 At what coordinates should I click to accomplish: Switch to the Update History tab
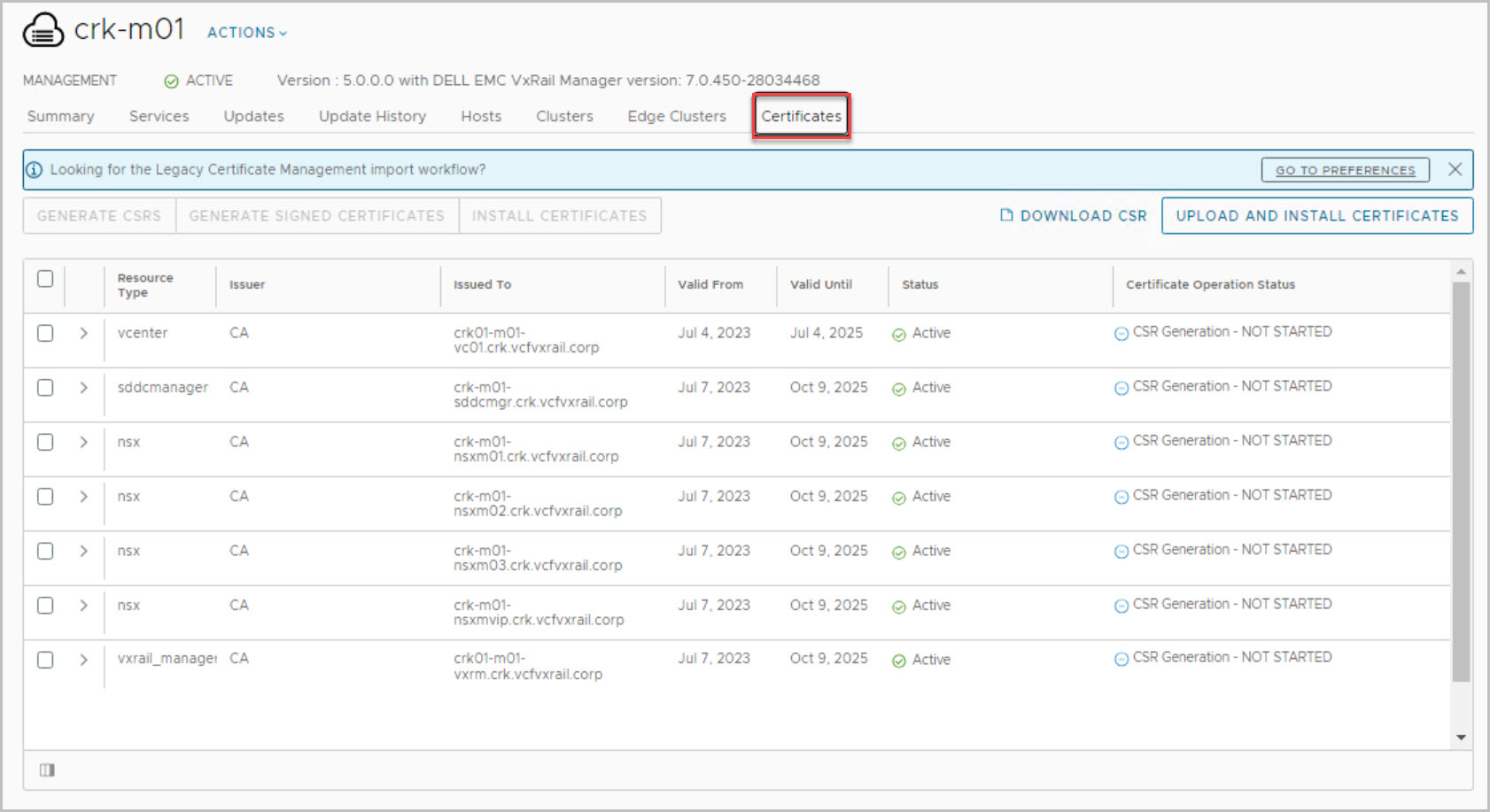point(372,116)
